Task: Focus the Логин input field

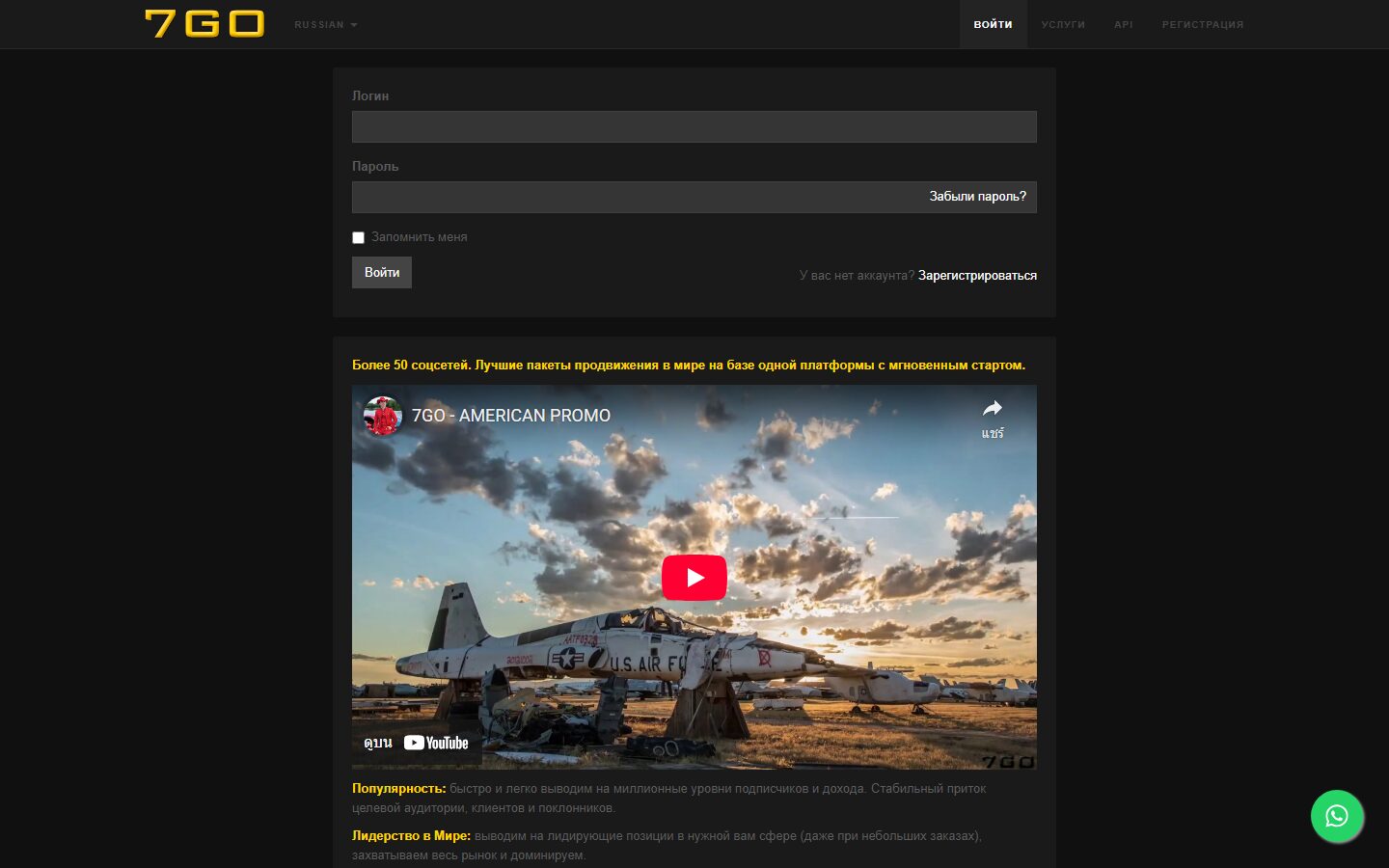Action: (694, 127)
